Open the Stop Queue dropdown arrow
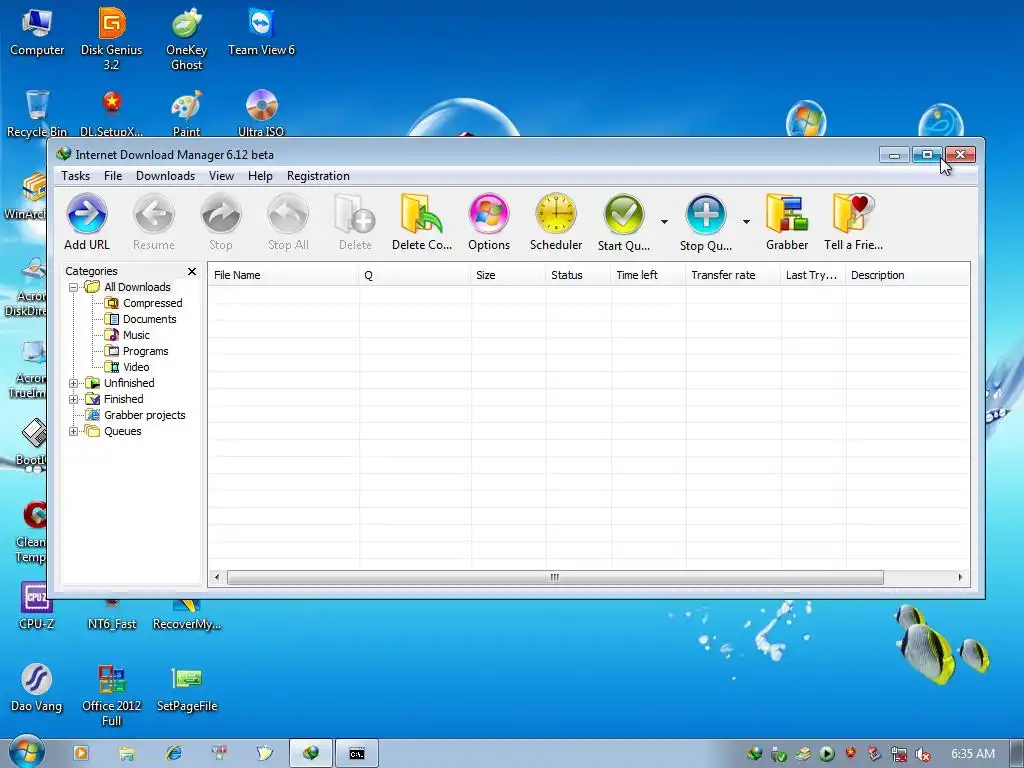1024x768 pixels. coord(746,222)
